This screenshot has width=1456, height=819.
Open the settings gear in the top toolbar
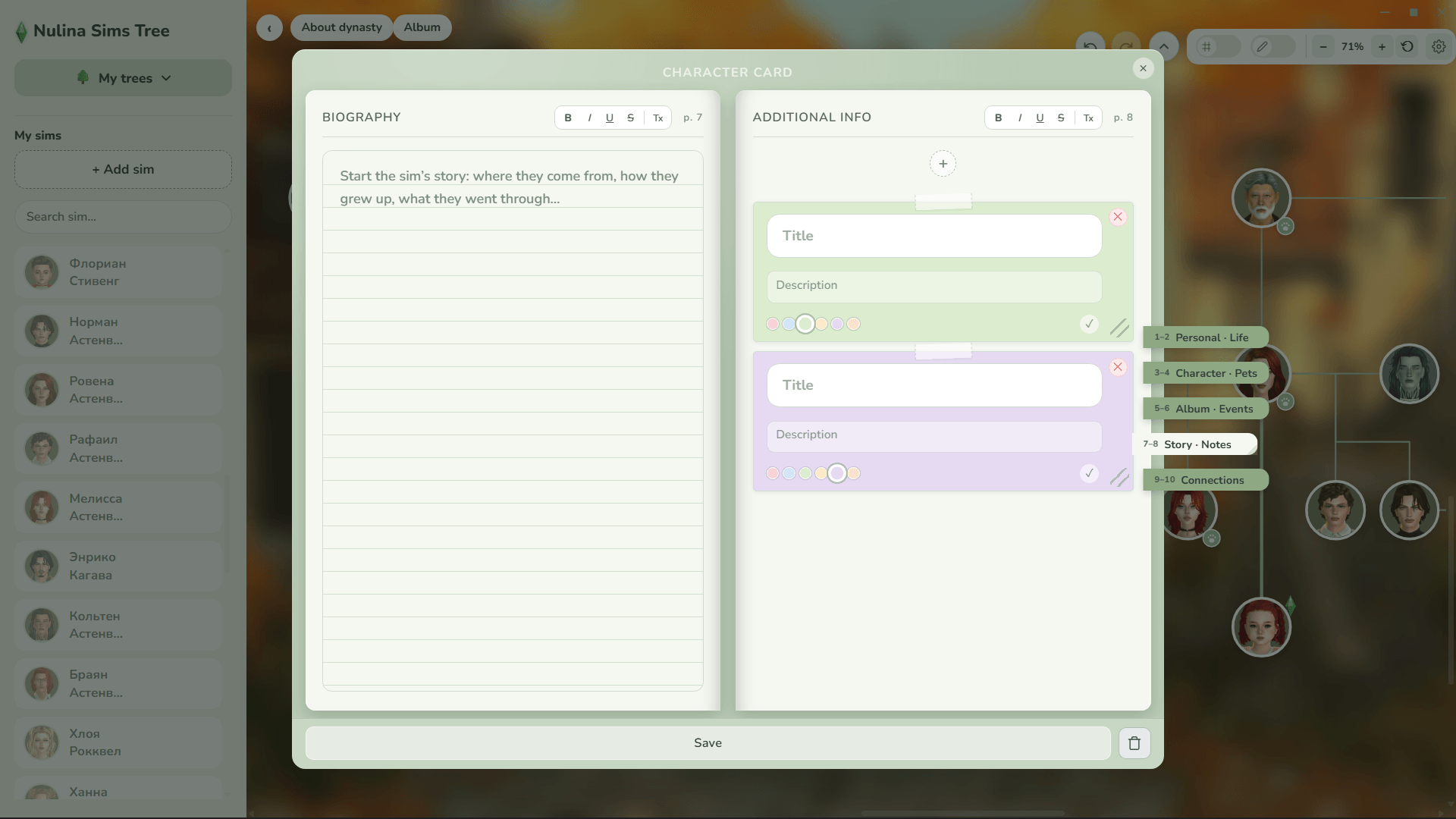[1439, 46]
